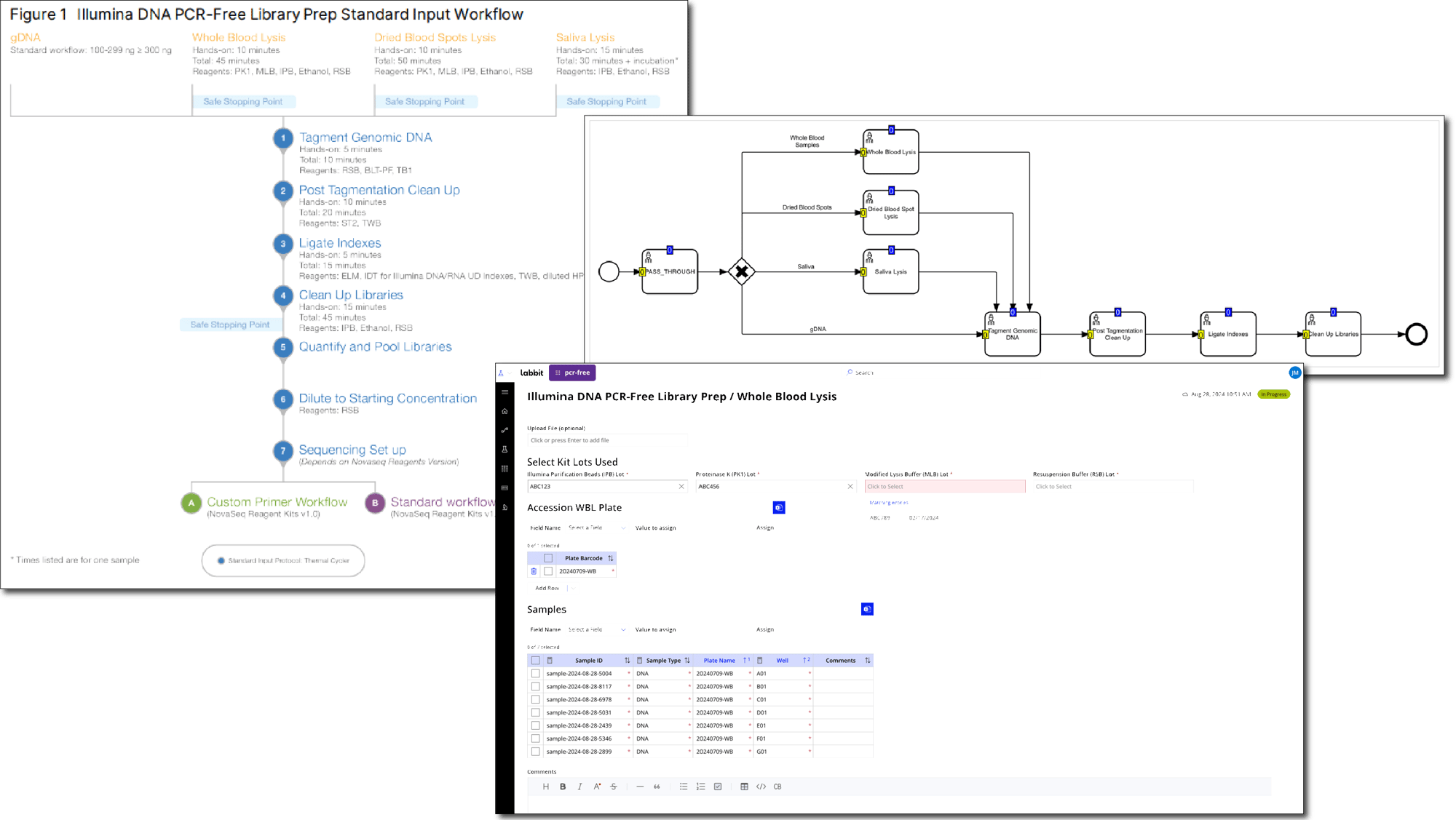1456x820 pixels.
Task: Delete the 20240709-WB plate row
Action: point(534,571)
